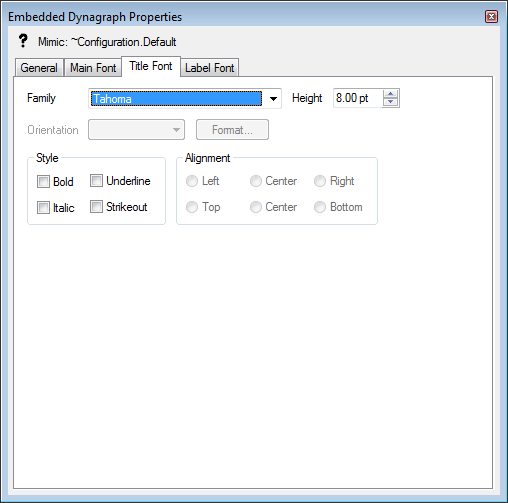Close the Embedded Dynagraph Properties dialog
The image size is (508, 503).
point(491,16)
